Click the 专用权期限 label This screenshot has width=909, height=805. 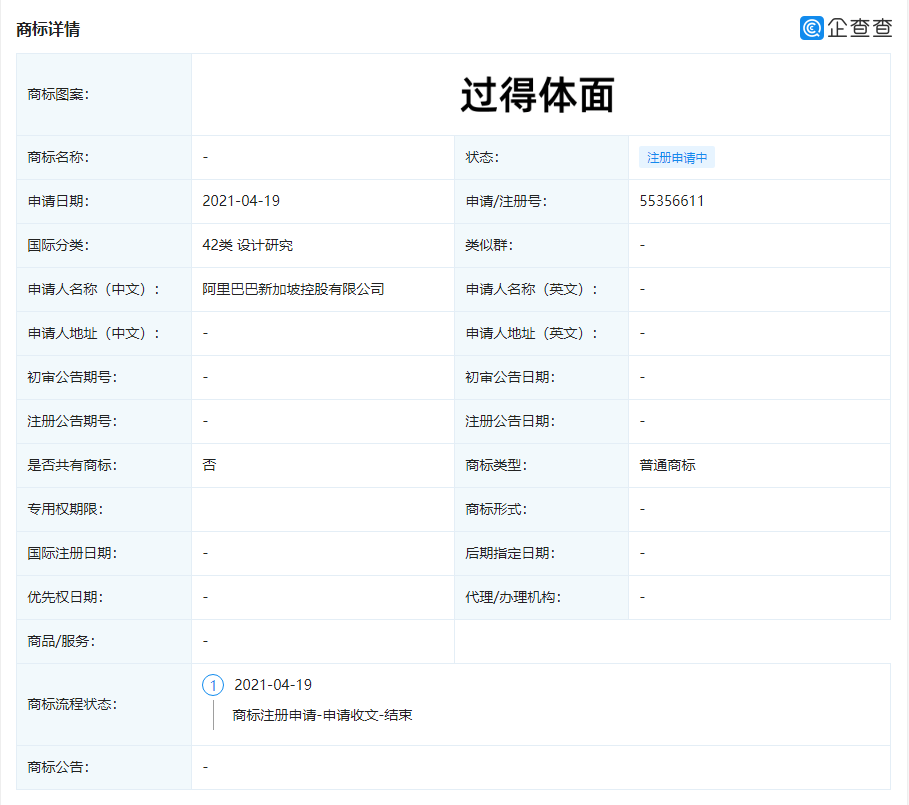point(65,509)
